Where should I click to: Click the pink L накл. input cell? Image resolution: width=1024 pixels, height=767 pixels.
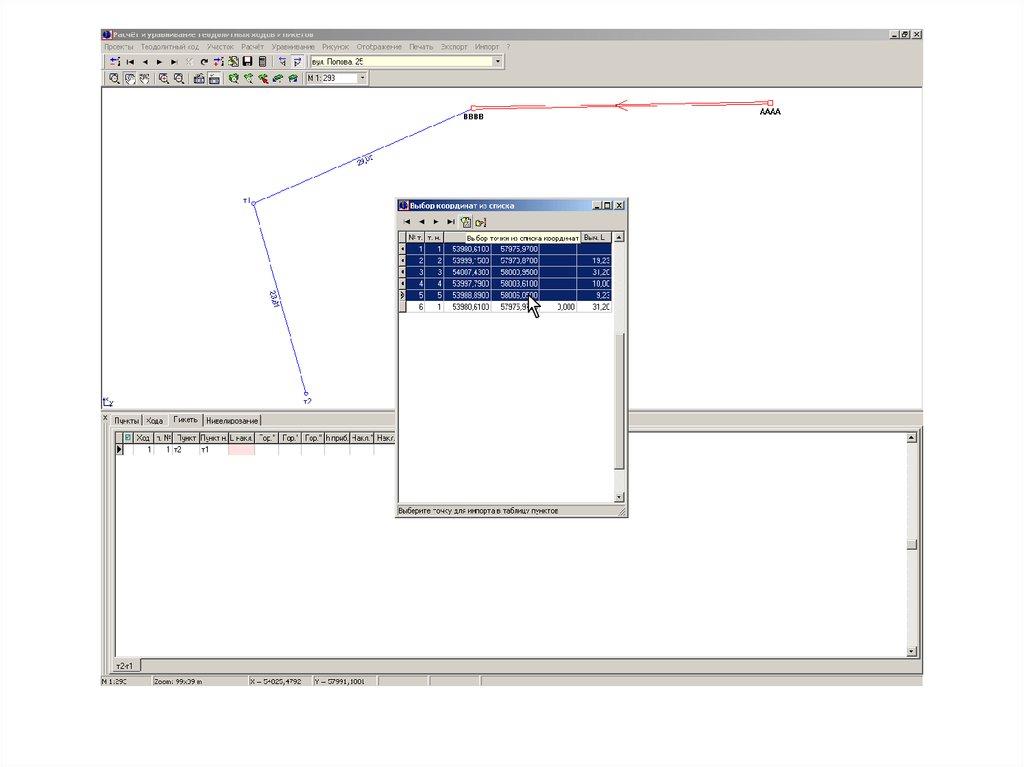241,451
